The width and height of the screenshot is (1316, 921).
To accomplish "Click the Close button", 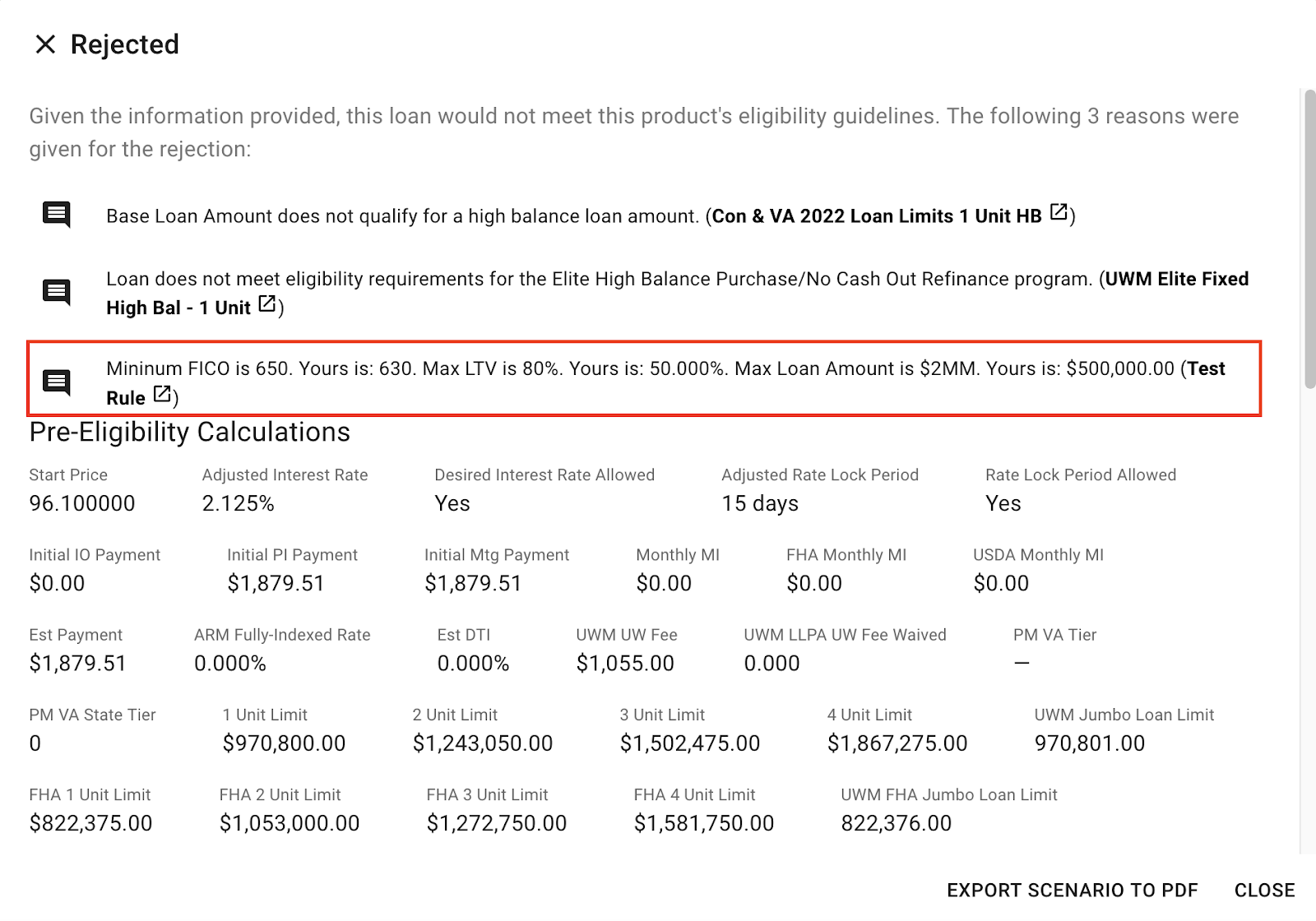I will 1265,891.
